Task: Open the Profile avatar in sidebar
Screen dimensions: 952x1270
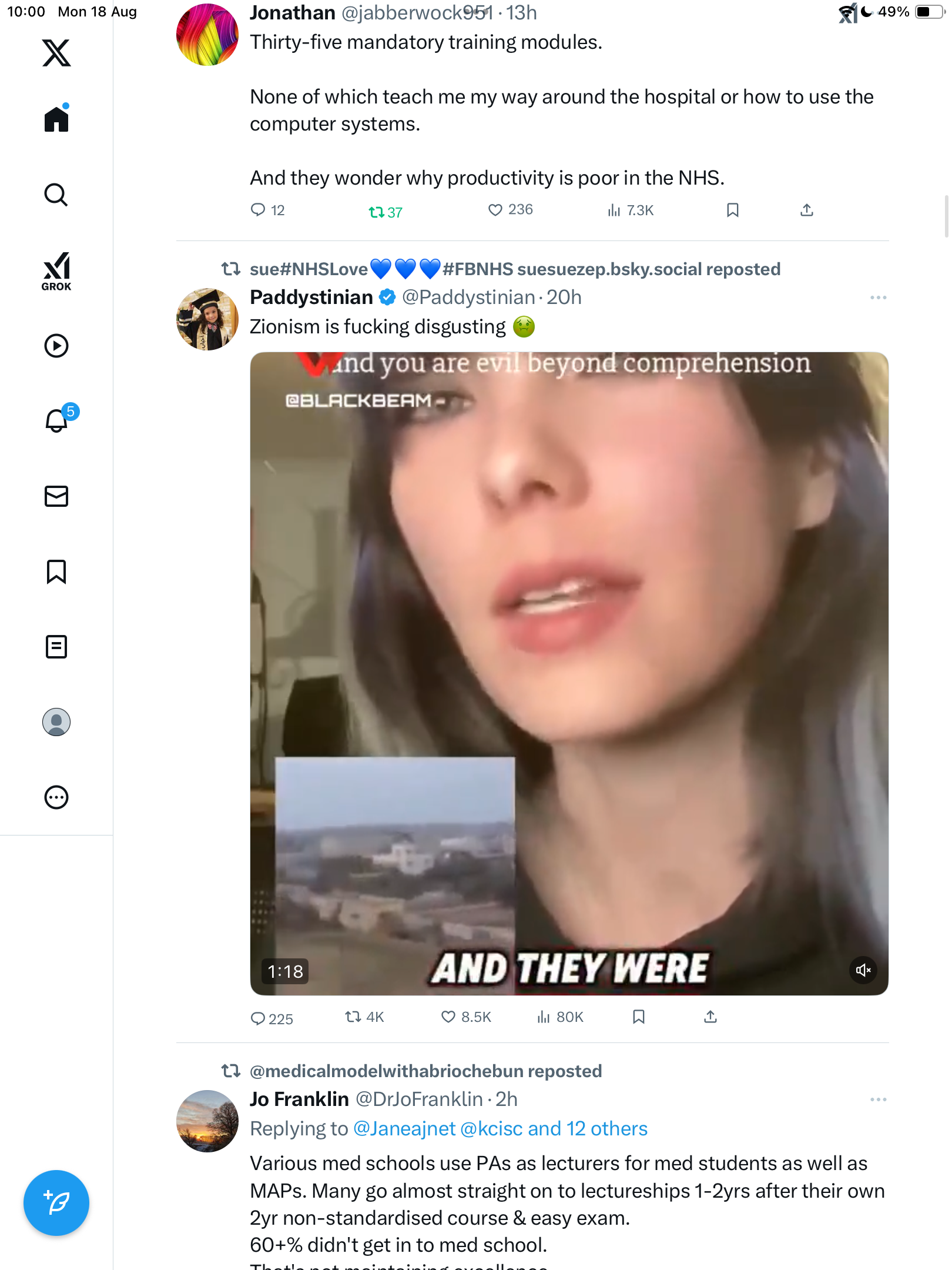Action: point(56,722)
